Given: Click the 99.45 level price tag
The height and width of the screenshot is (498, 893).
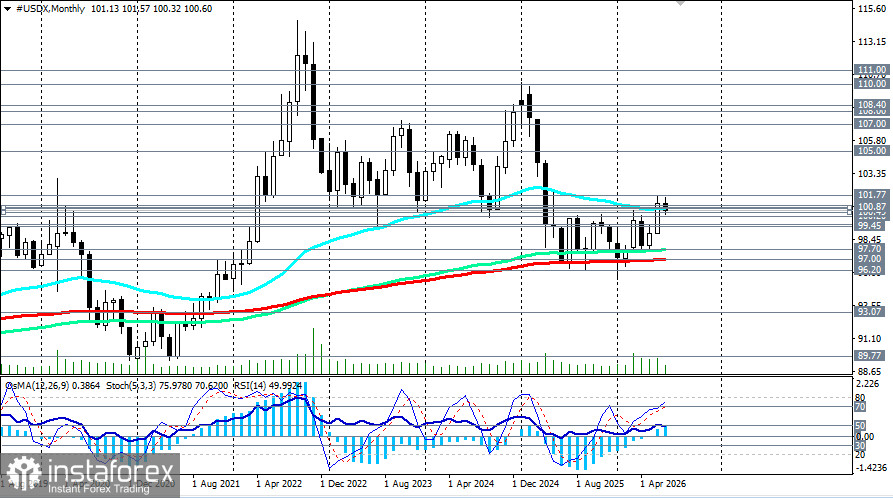Looking at the screenshot, I should [870, 226].
